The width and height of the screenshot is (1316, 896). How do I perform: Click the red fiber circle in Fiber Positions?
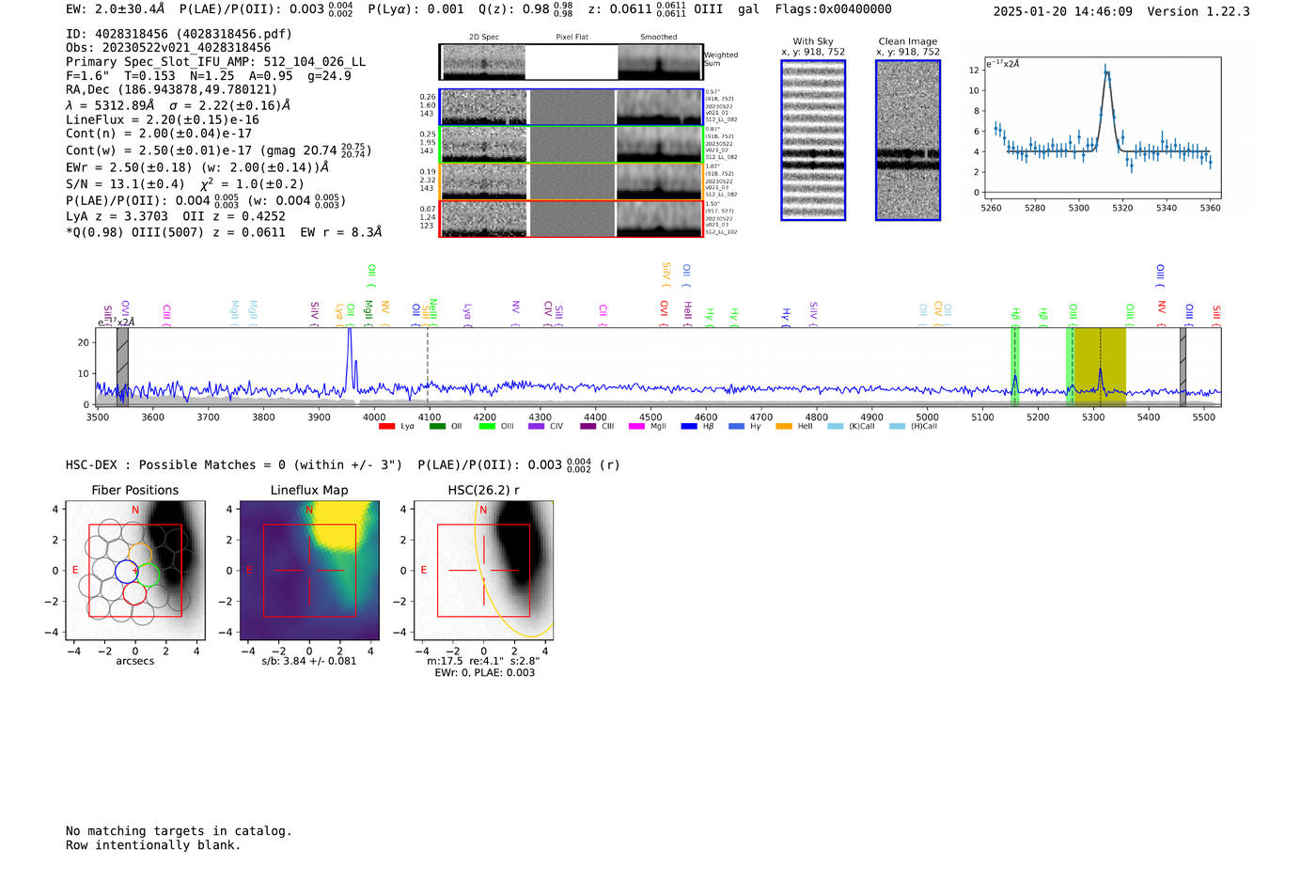[134, 592]
